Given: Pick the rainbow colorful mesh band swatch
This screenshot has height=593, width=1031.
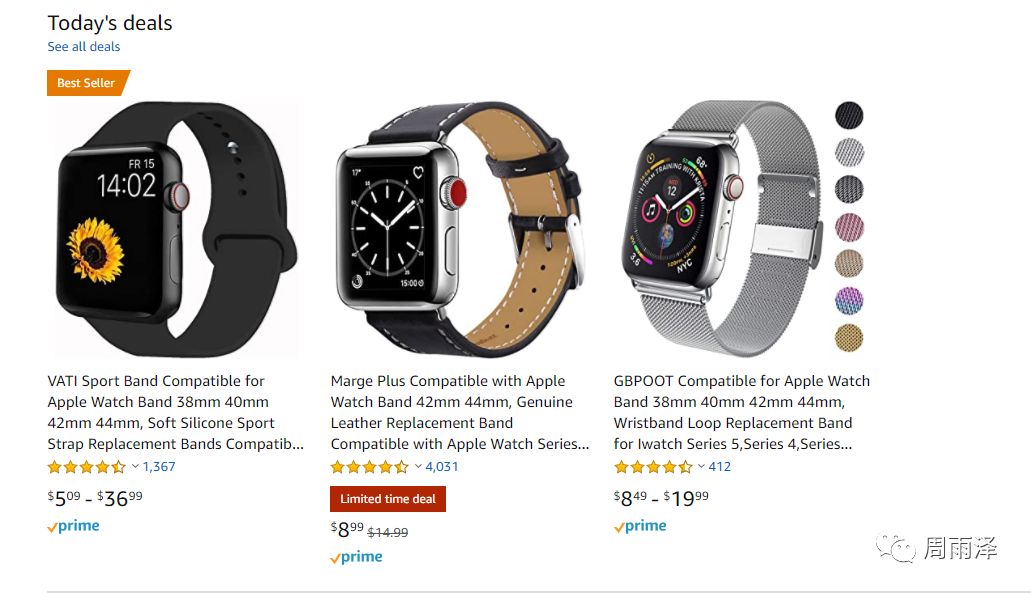Looking at the screenshot, I should 849,300.
